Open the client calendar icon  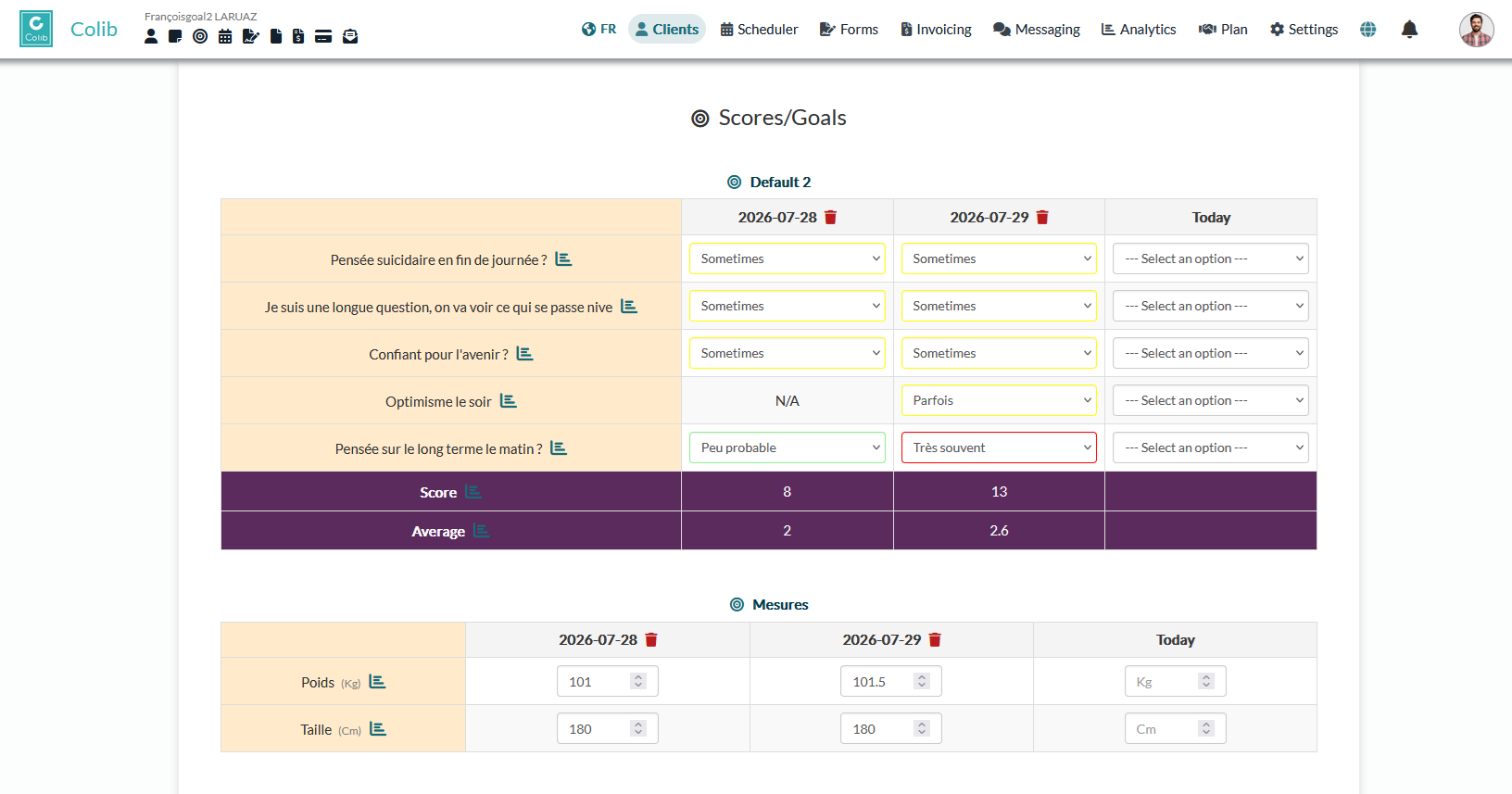(225, 36)
